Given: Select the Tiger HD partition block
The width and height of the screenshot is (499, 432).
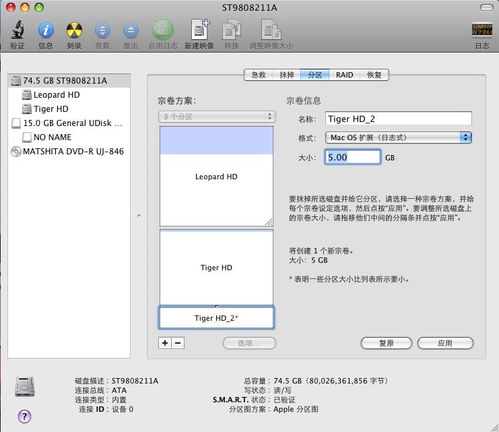Looking at the screenshot, I should pos(216,268).
